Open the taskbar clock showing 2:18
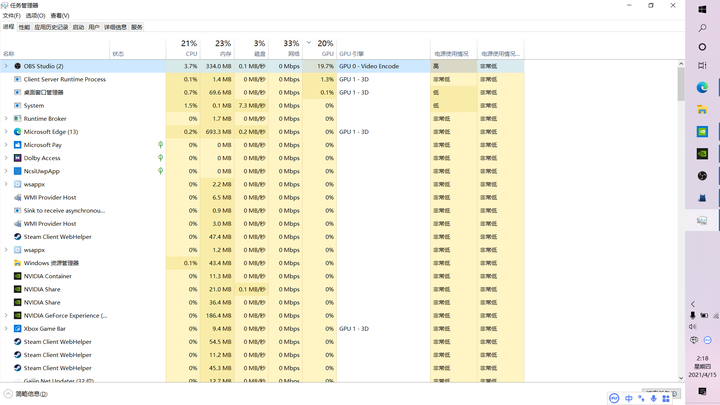The image size is (720, 405). [702, 366]
